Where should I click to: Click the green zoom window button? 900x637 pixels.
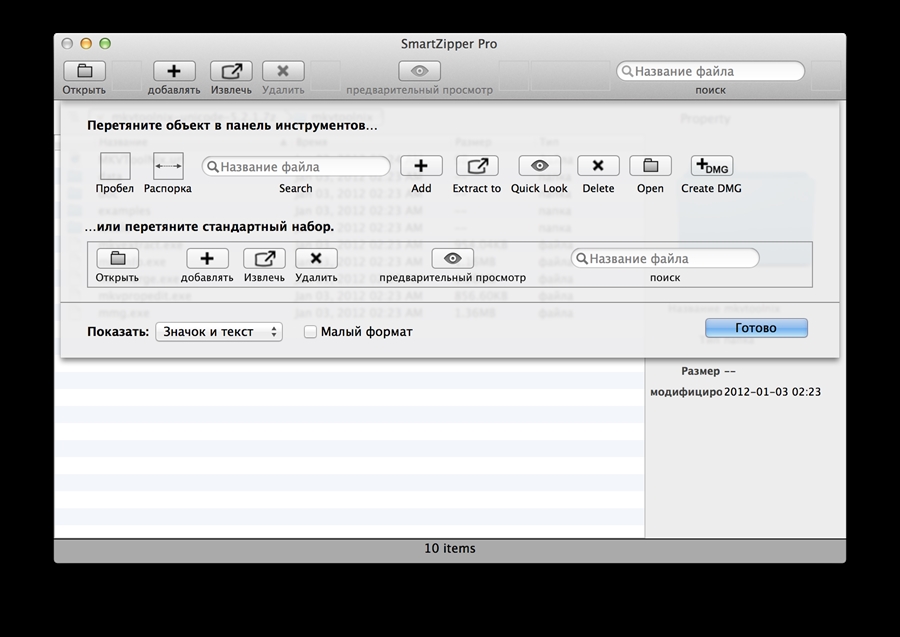105,44
